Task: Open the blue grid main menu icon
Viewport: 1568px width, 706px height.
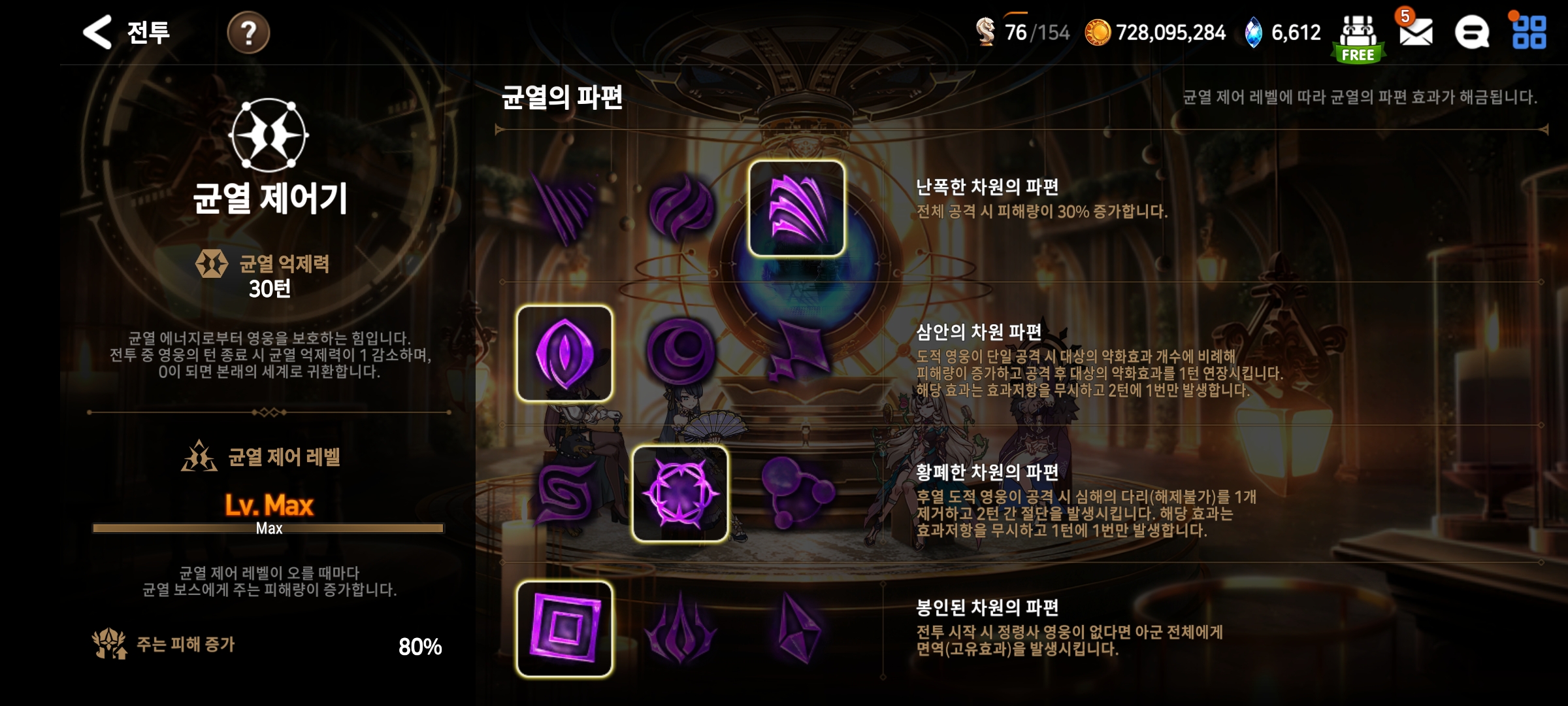Action: 1529,32
